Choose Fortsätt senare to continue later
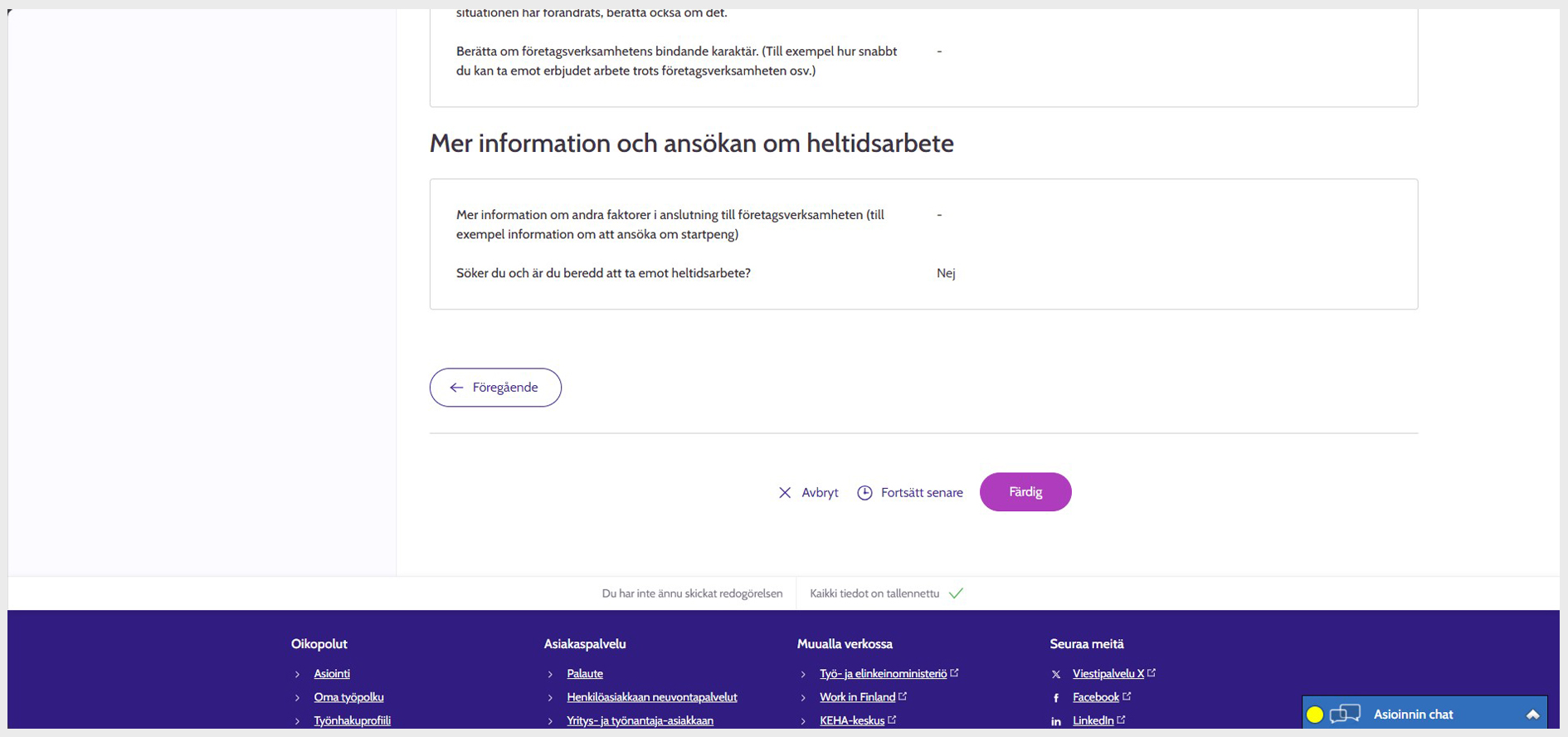Image resolution: width=1568 pixels, height=737 pixels. coord(910,493)
